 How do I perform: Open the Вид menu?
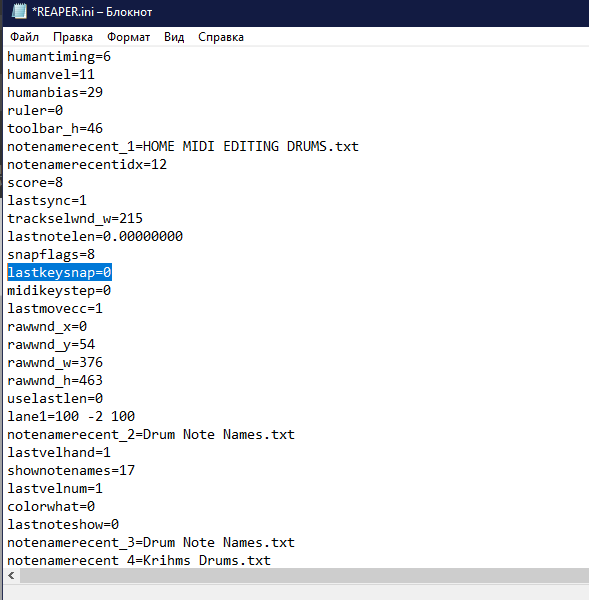[174, 37]
